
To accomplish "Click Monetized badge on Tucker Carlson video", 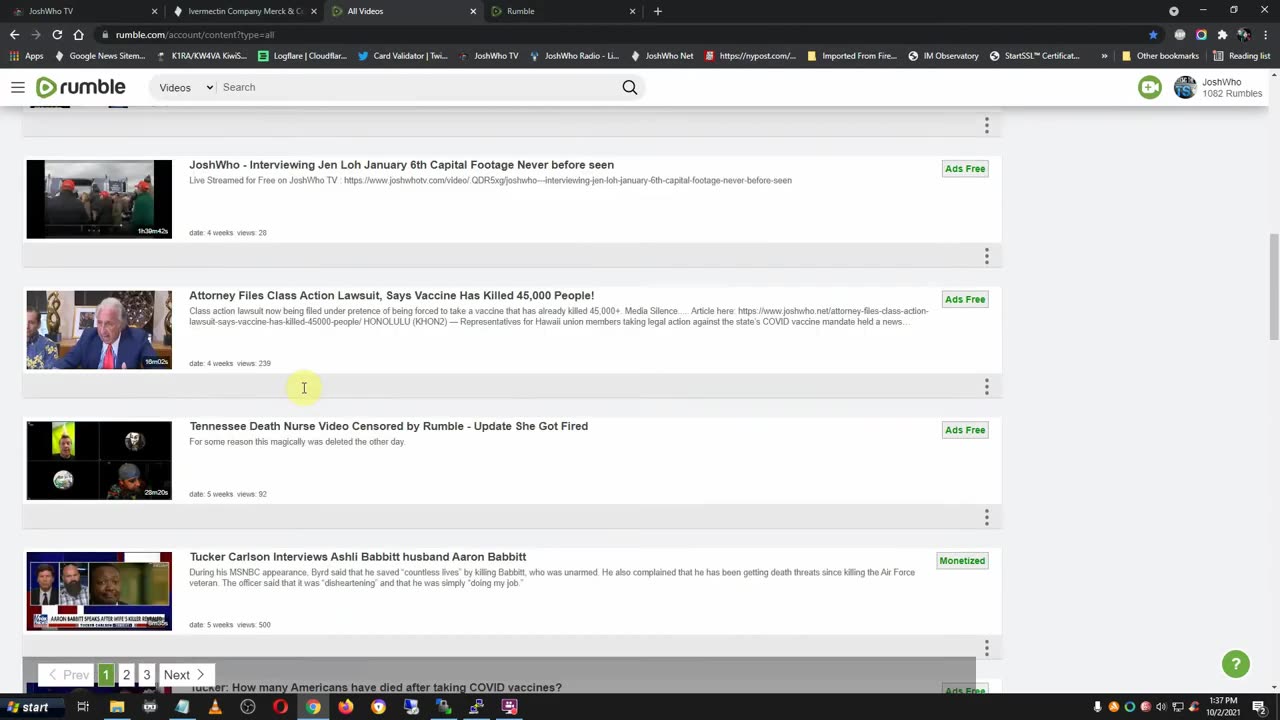I will [x=962, y=561].
